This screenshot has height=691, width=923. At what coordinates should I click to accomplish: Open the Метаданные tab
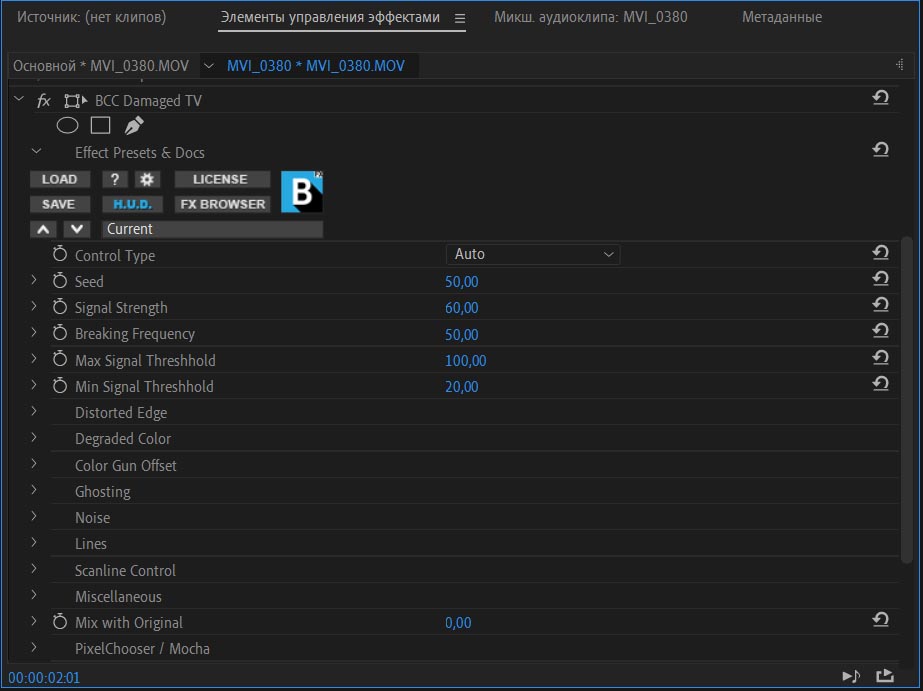point(782,18)
